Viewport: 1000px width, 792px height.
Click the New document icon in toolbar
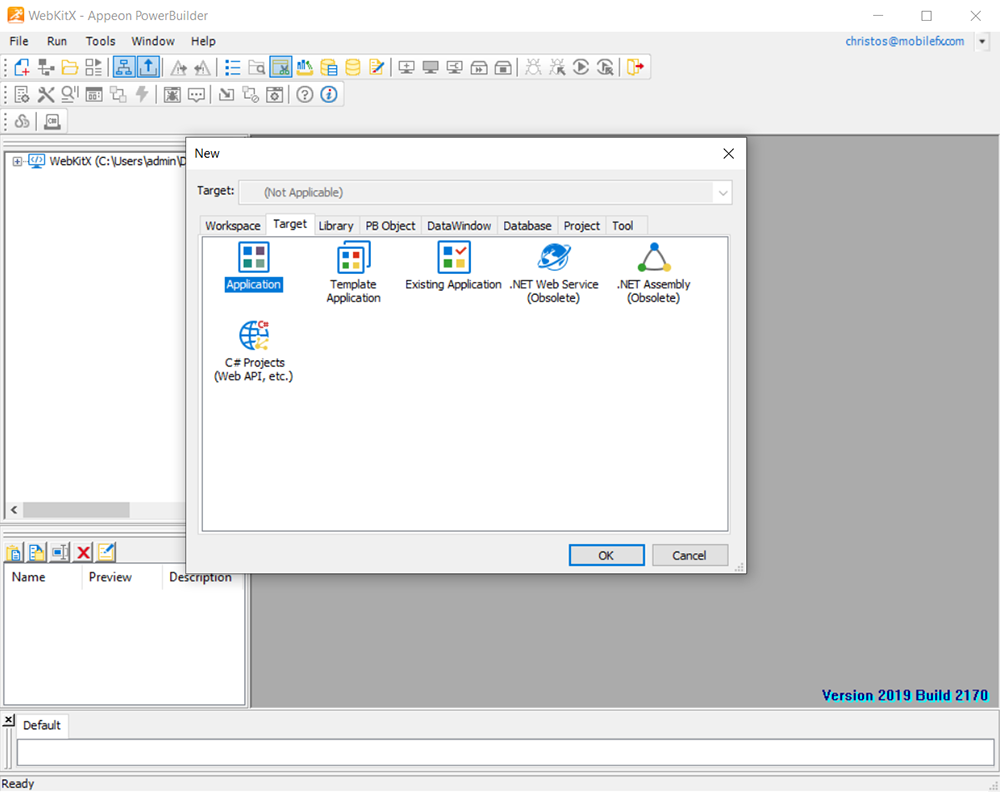tap(22, 67)
